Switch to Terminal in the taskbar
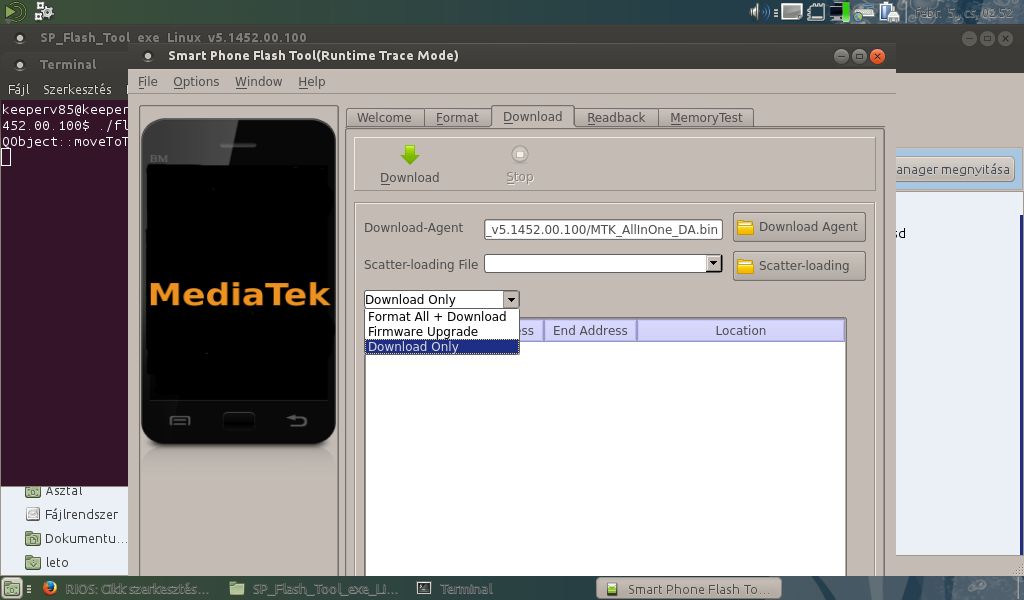The width and height of the screenshot is (1024, 600). click(455, 589)
